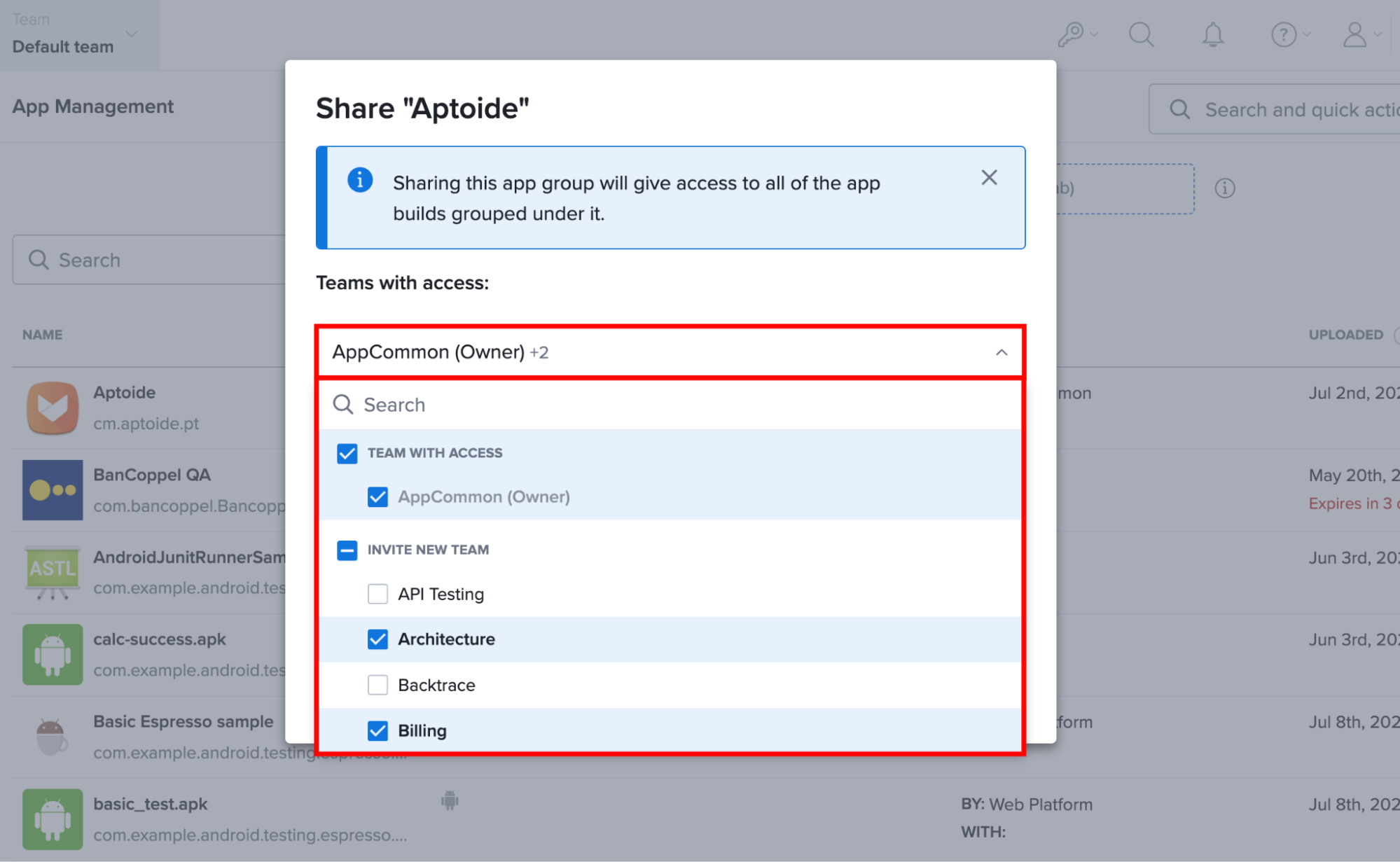Click the magnifier icon in team dropdown search
Viewport: 1400px width, 862px height.
(342, 405)
